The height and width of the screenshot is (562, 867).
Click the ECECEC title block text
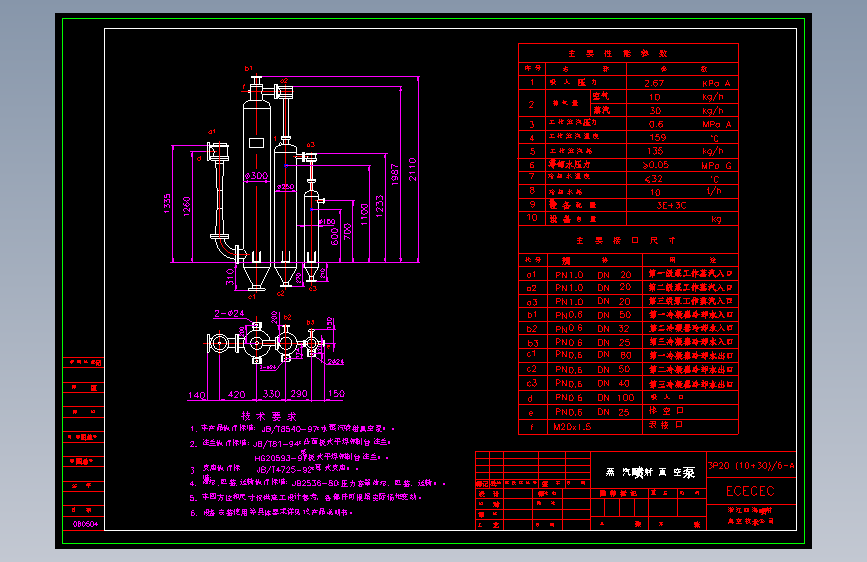[x=750, y=491]
